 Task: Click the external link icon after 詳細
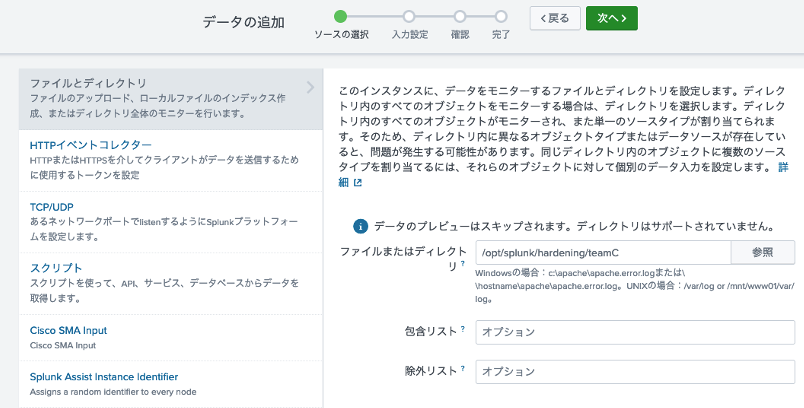(x=357, y=182)
